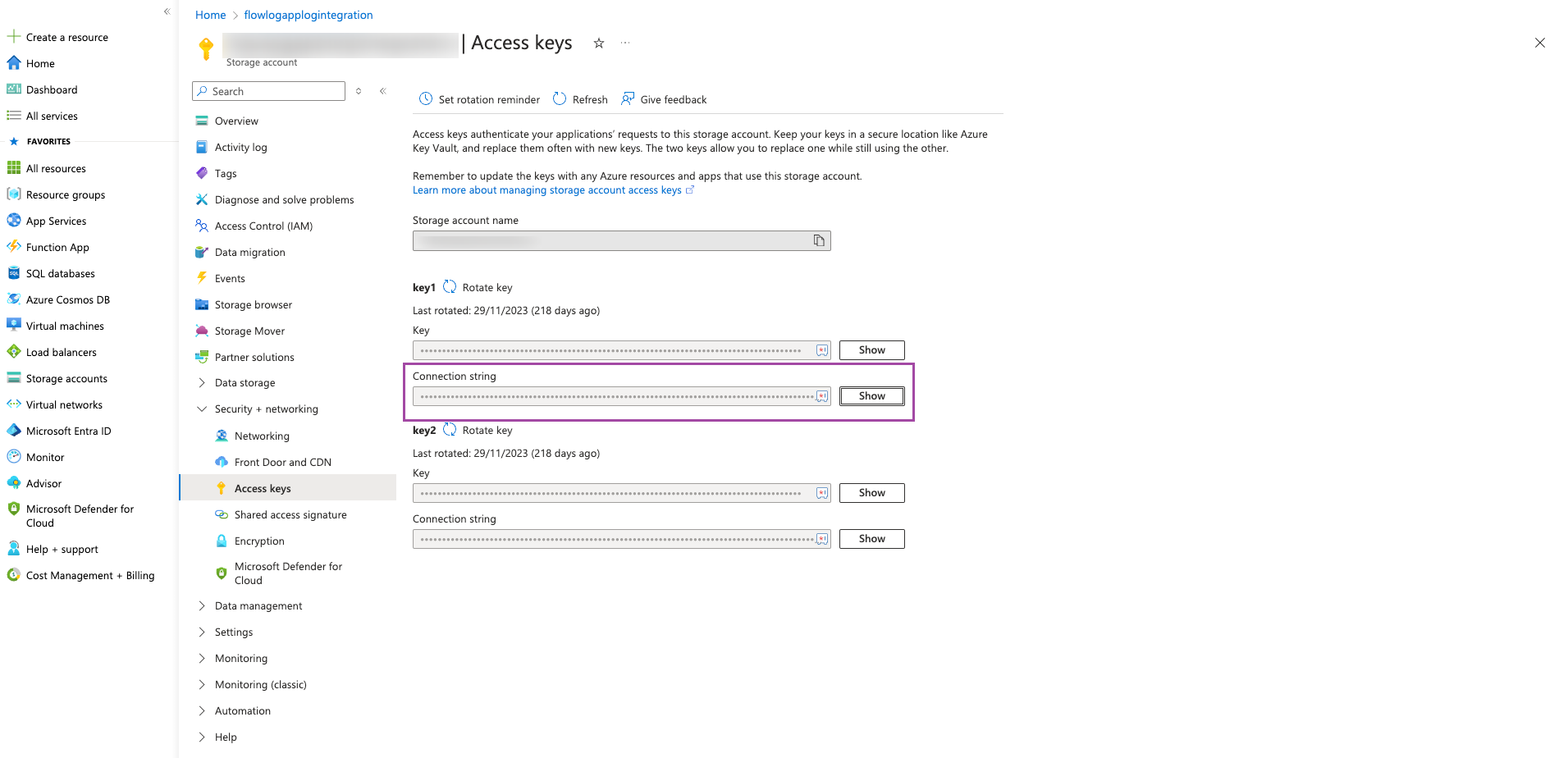Open Azure Advisor from the sidebar
Screen dimensions: 1568x758
(43, 483)
